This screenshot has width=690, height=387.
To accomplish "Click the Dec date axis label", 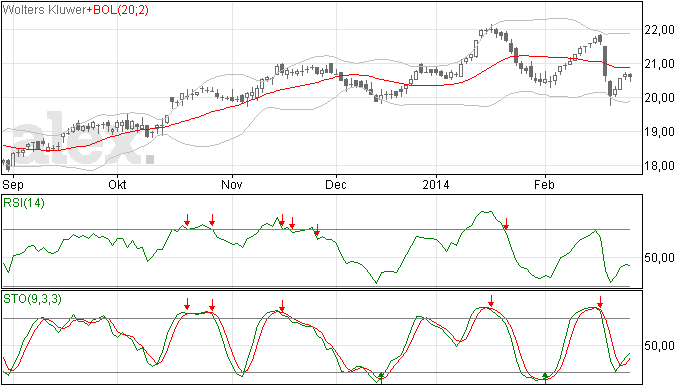I will (x=336, y=184).
